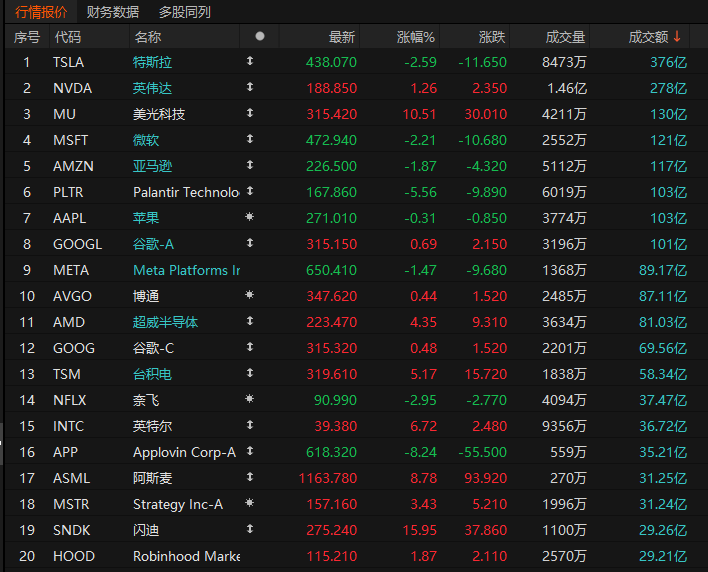This screenshot has width=708, height=572.
Task: Click the arrow marker icon in SNDK row
Action: pyautogui.click(x=250, y=529)
